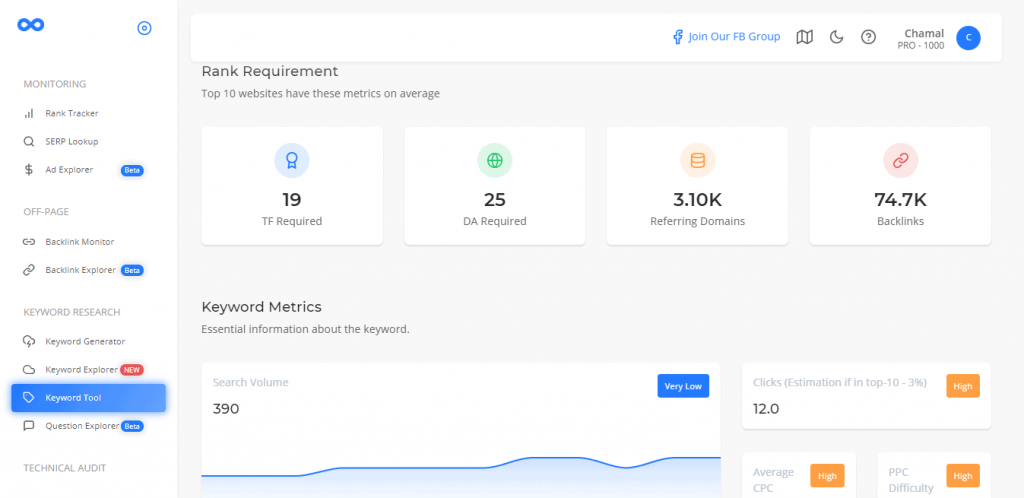Select the highlighted Keyword Tool item
Viewport: 1024px width, 498px height.
tap(88, 398)
